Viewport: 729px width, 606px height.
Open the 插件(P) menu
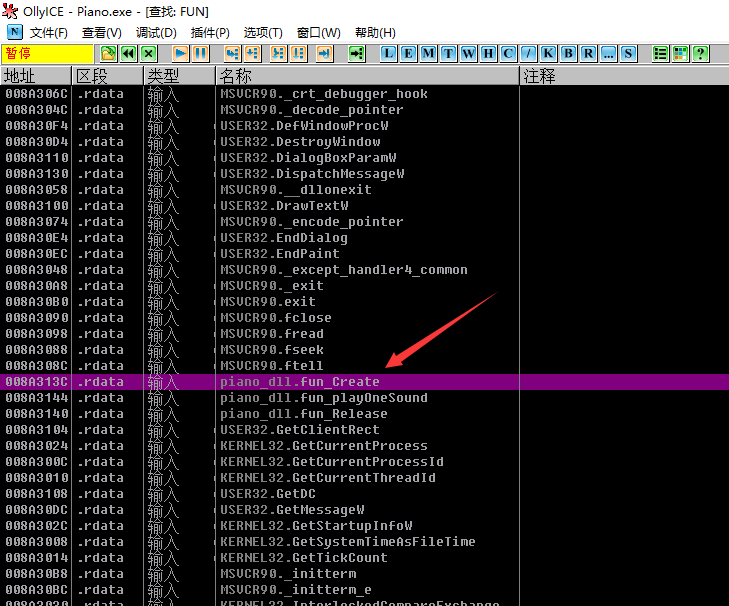pyautogui.click(x=210, y=33)
